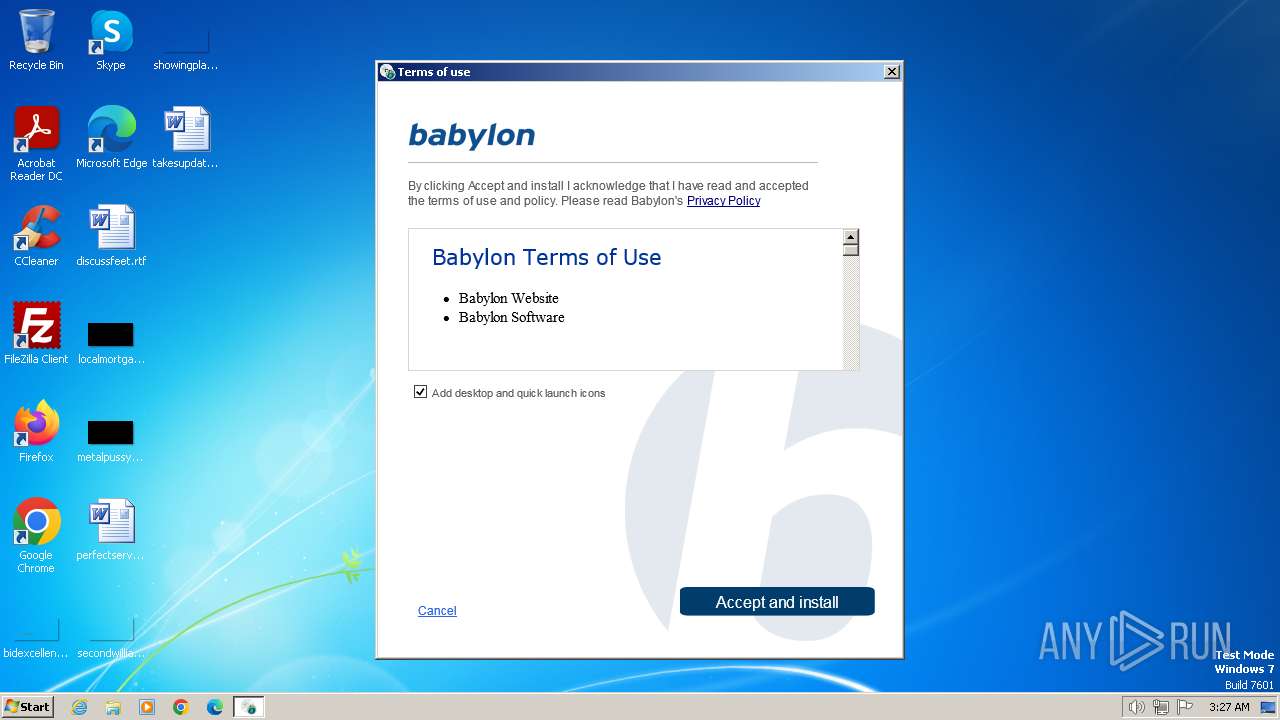This screenshot has width=1280, height=720.
Task: Open Chrome from the taskbar
Action: point(181,707)
